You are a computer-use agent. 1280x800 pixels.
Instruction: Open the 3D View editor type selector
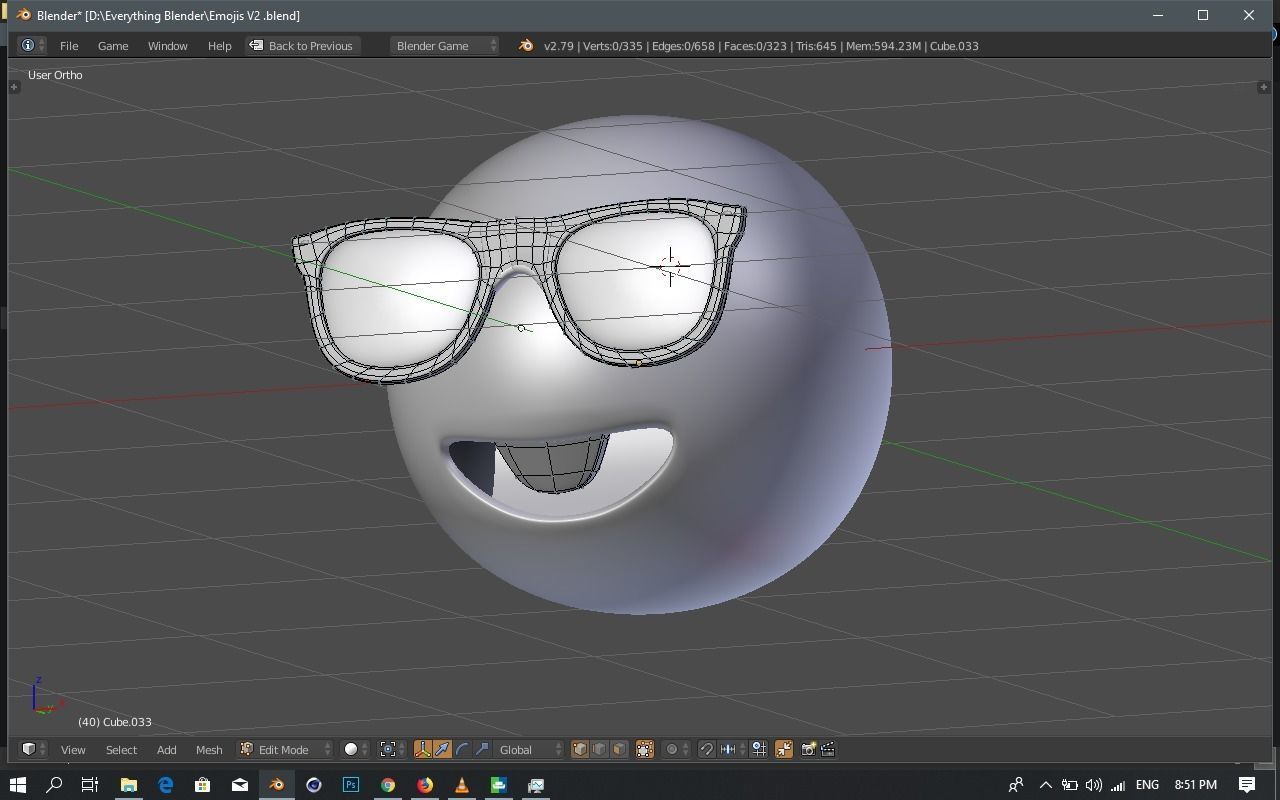point(32,749)
